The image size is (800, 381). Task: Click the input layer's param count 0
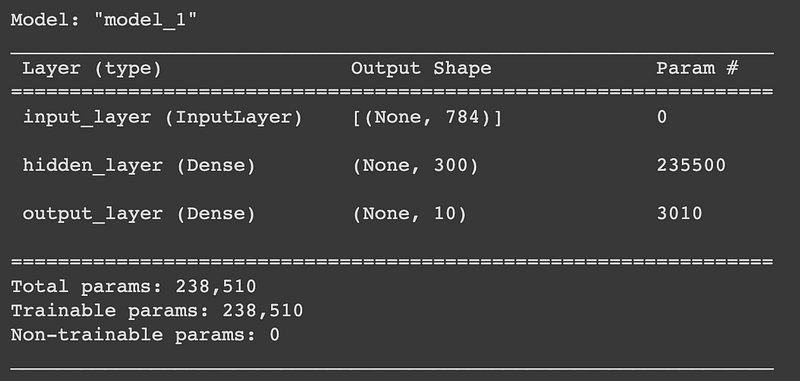pos(662,117)
